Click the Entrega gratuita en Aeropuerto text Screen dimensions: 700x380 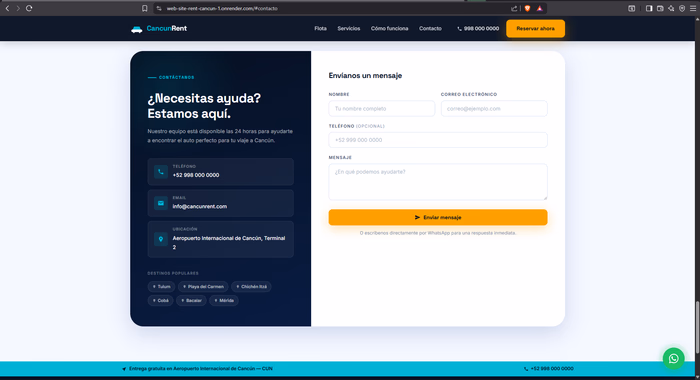[x=200, y=369]
